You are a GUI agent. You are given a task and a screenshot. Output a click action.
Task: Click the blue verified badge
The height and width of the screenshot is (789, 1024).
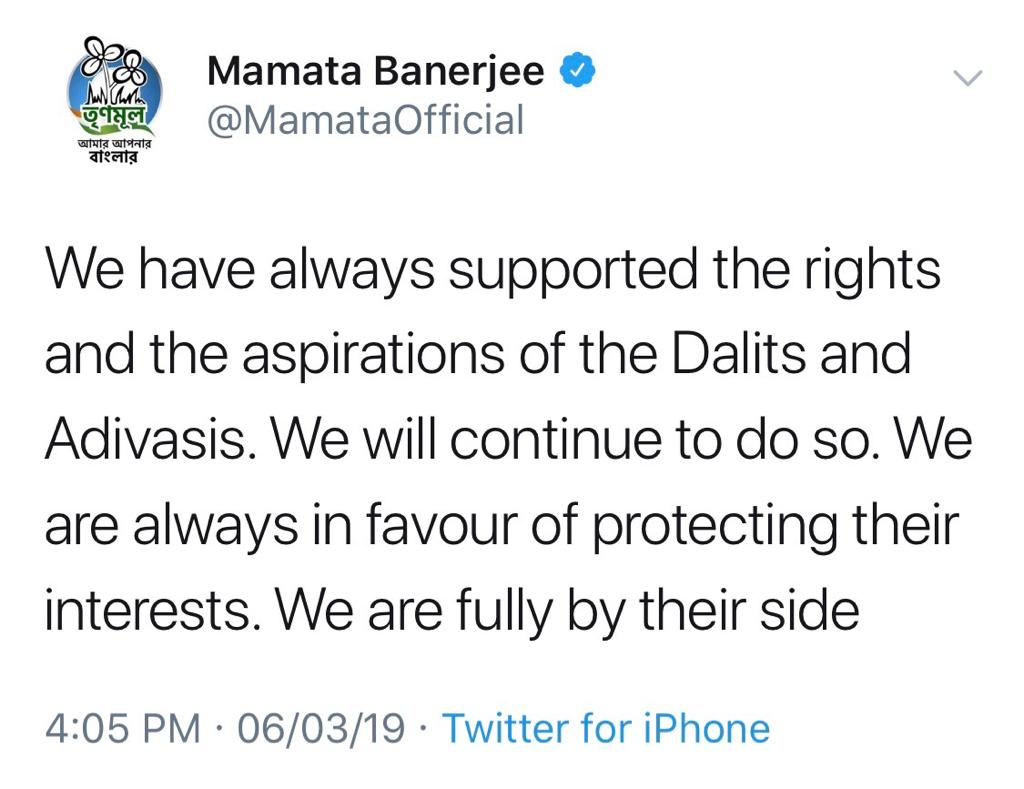coord(577,71)
